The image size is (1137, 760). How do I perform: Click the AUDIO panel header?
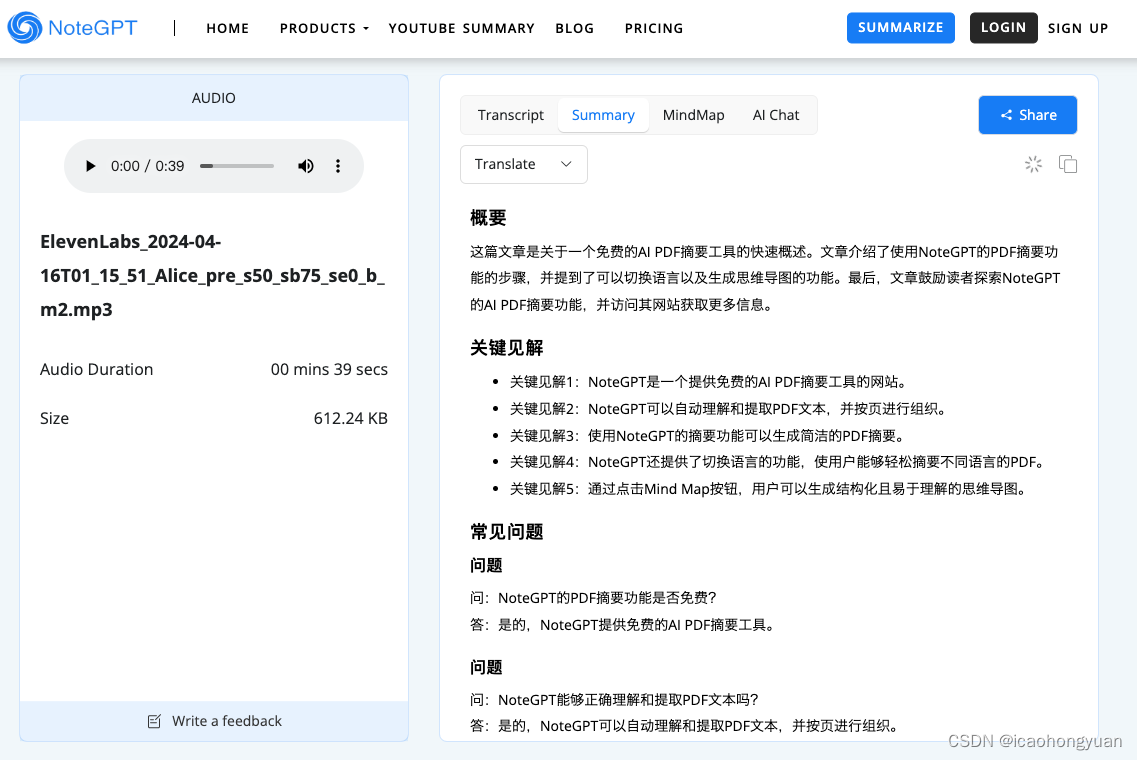pos(214,98)
